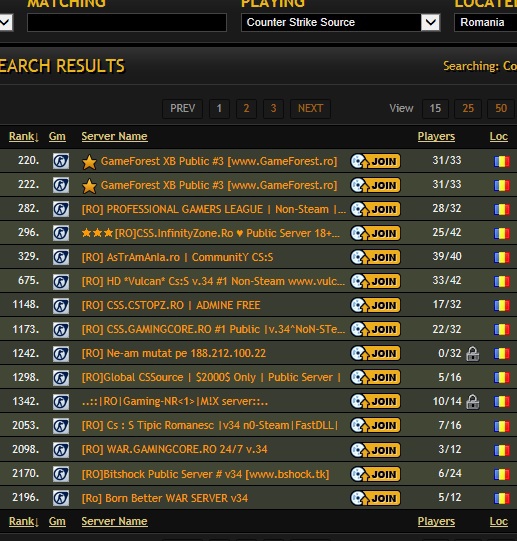Go to results page 2
This screenshot has width=517, height=541.
tap(246, 109)
